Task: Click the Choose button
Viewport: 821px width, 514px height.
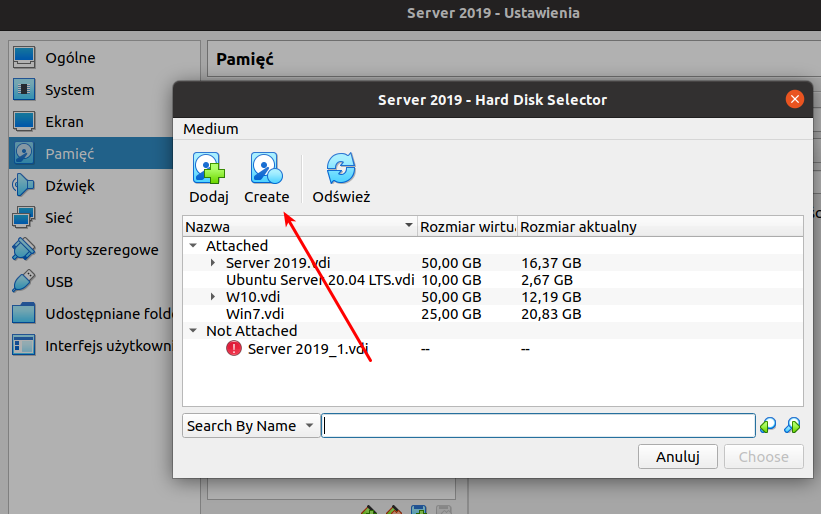Action: tap(763, 457)
